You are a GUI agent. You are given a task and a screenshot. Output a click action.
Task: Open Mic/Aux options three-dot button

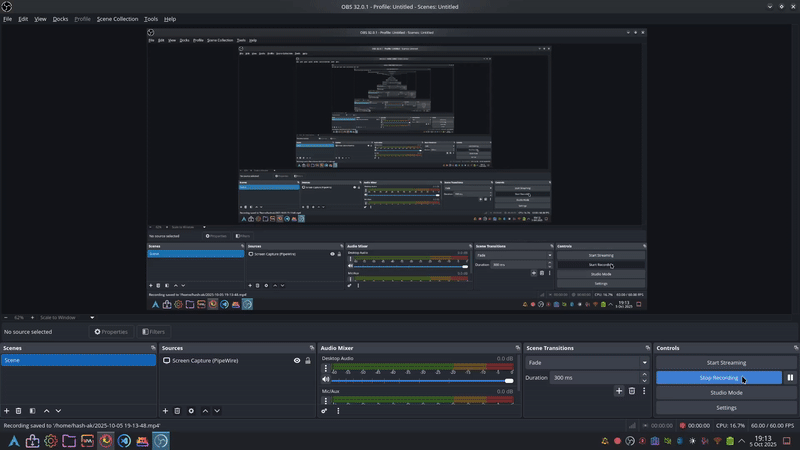[x=326, y=401]
